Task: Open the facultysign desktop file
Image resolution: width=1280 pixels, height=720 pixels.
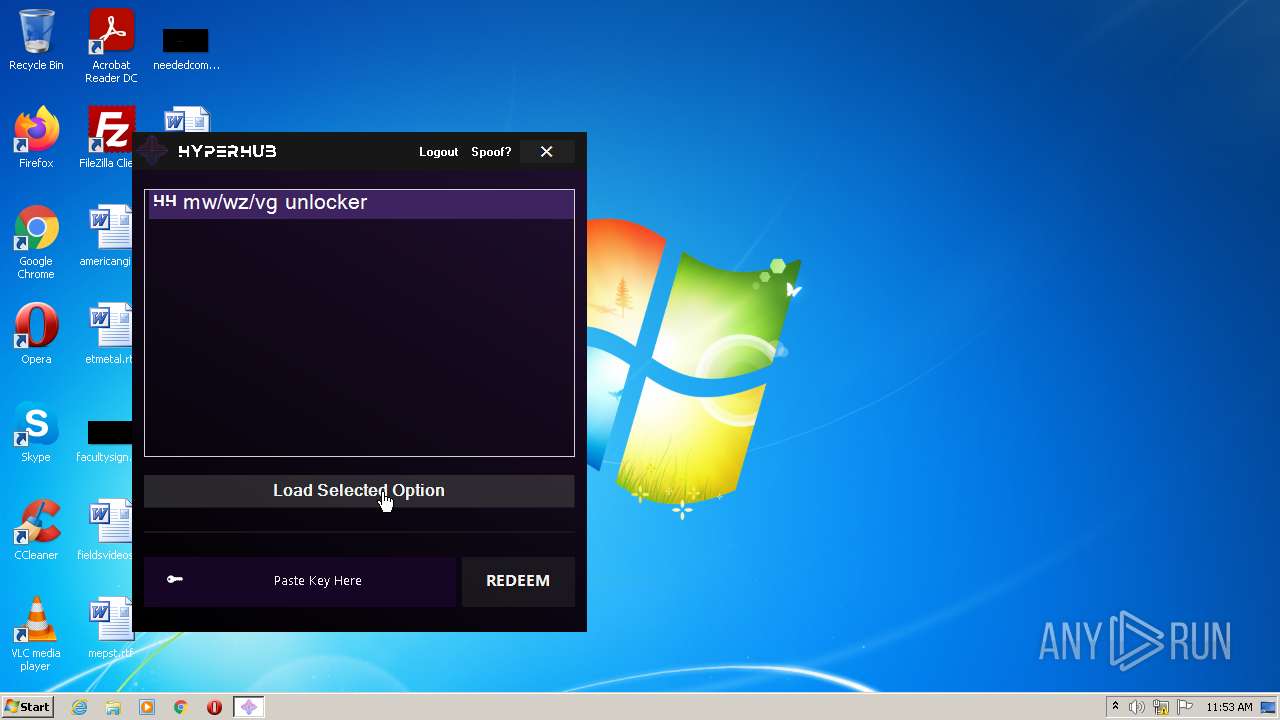Action: pyautogui.click(x=105, y=440)
